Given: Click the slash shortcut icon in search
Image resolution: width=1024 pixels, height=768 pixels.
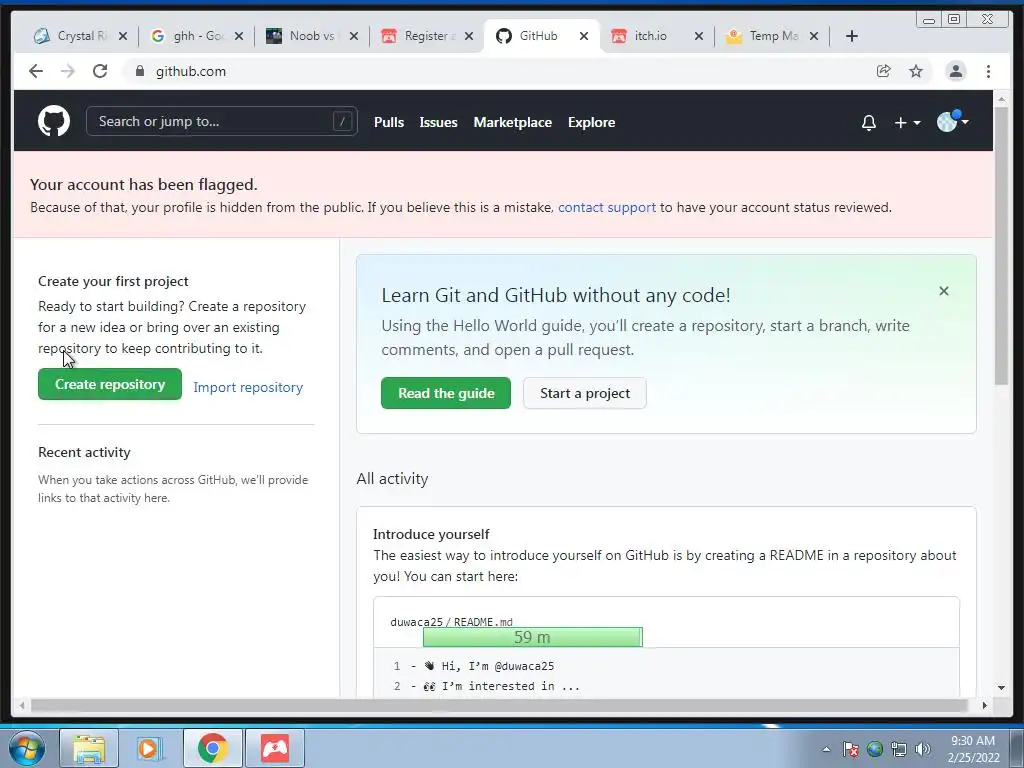Looking at the screenshot, I should (342, 121).
